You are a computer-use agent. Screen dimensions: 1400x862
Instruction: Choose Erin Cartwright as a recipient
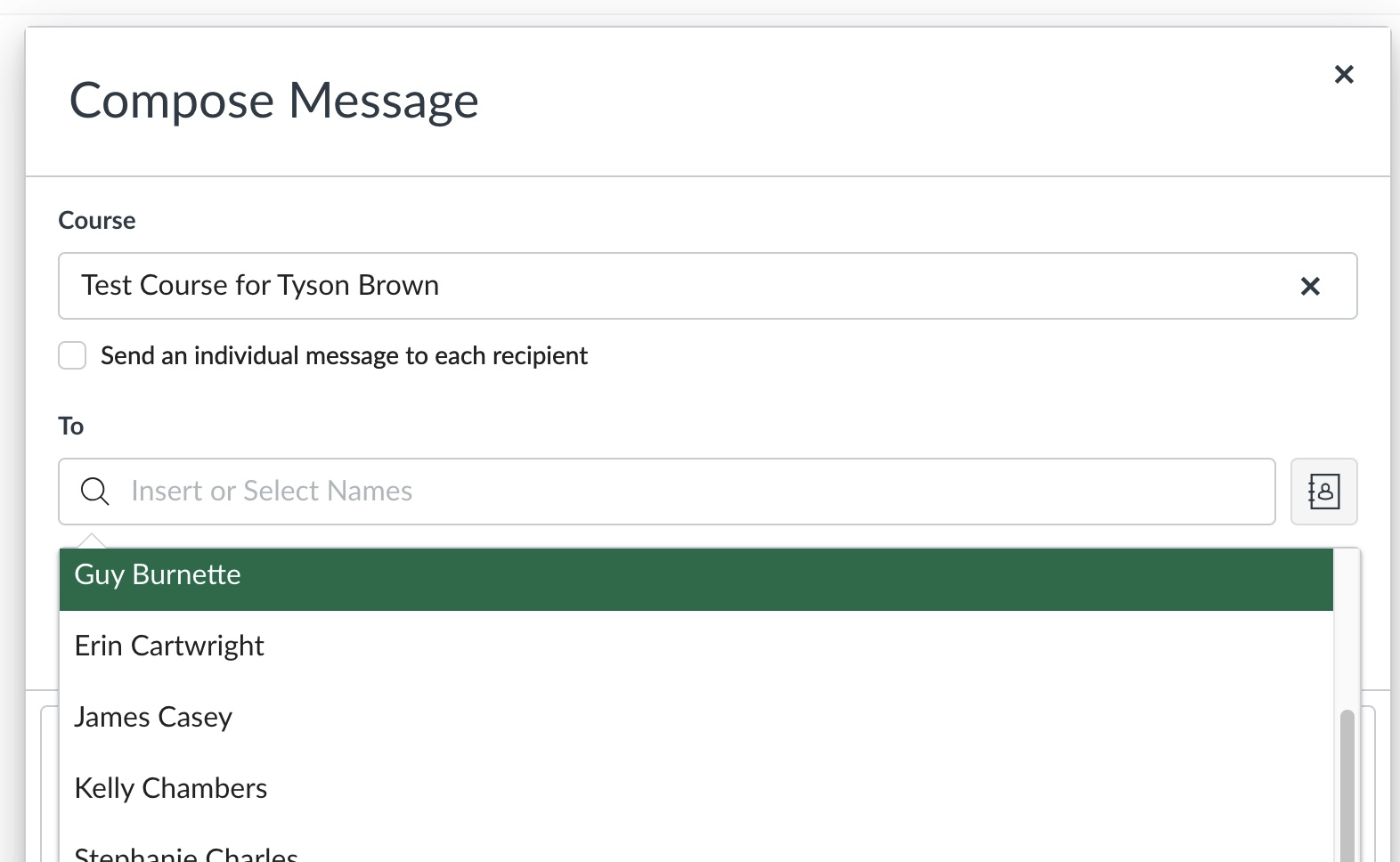click(x=169, y=646)
